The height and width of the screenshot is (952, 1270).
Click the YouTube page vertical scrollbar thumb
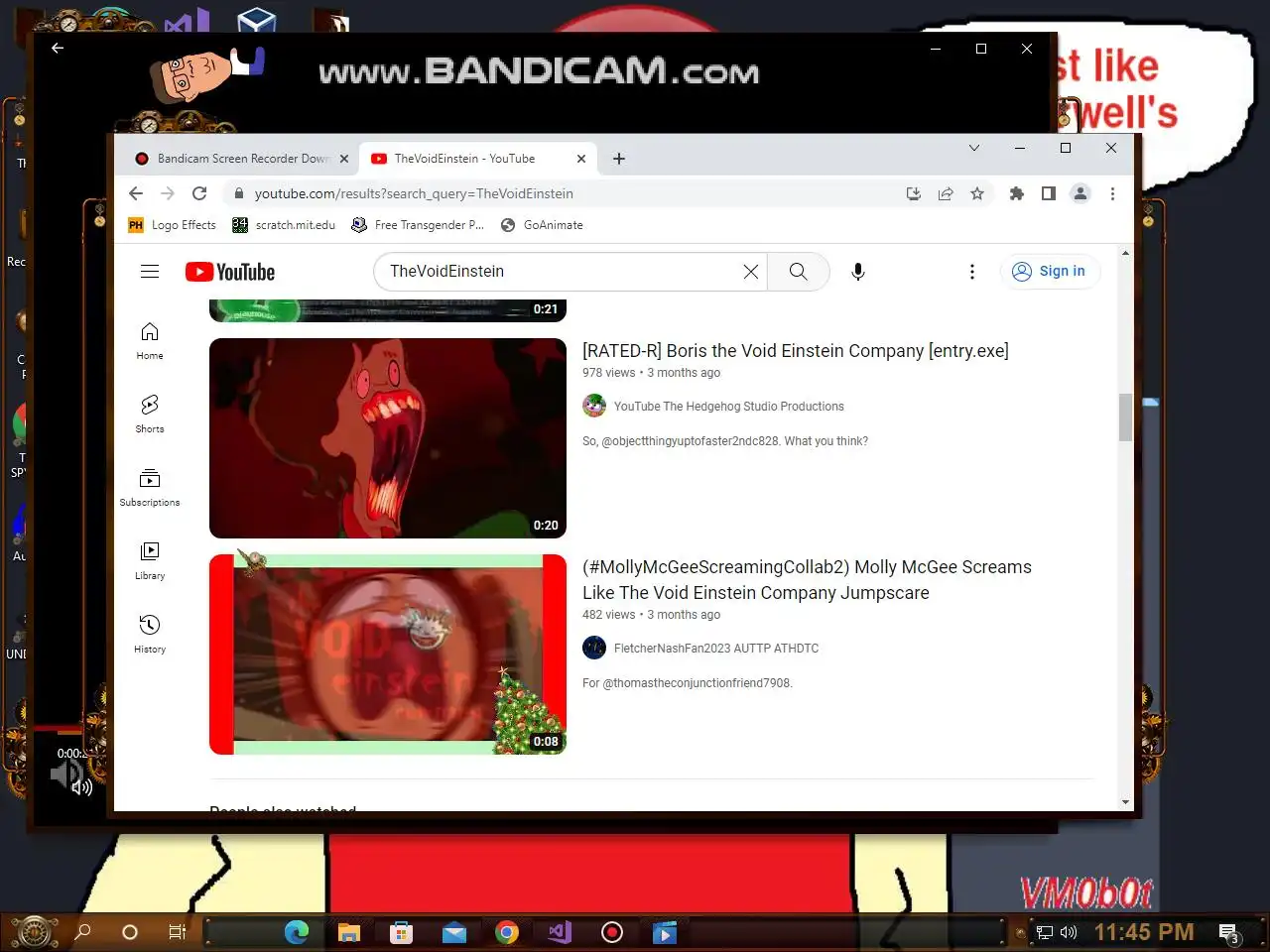pyautogui.click(x=1125, y=417)
